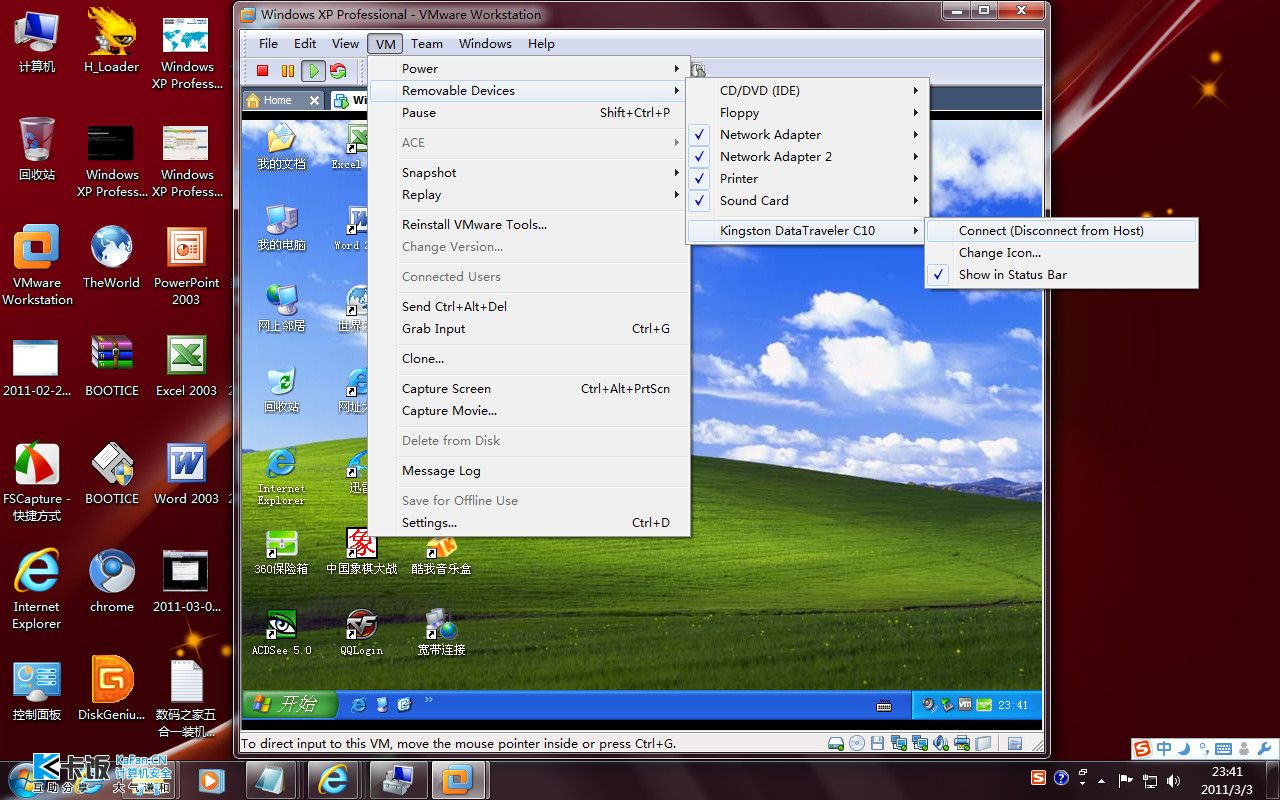This screenshot has height=800, width=1280.
Task: Open the Team menu
Action: (x=426, y=43)
